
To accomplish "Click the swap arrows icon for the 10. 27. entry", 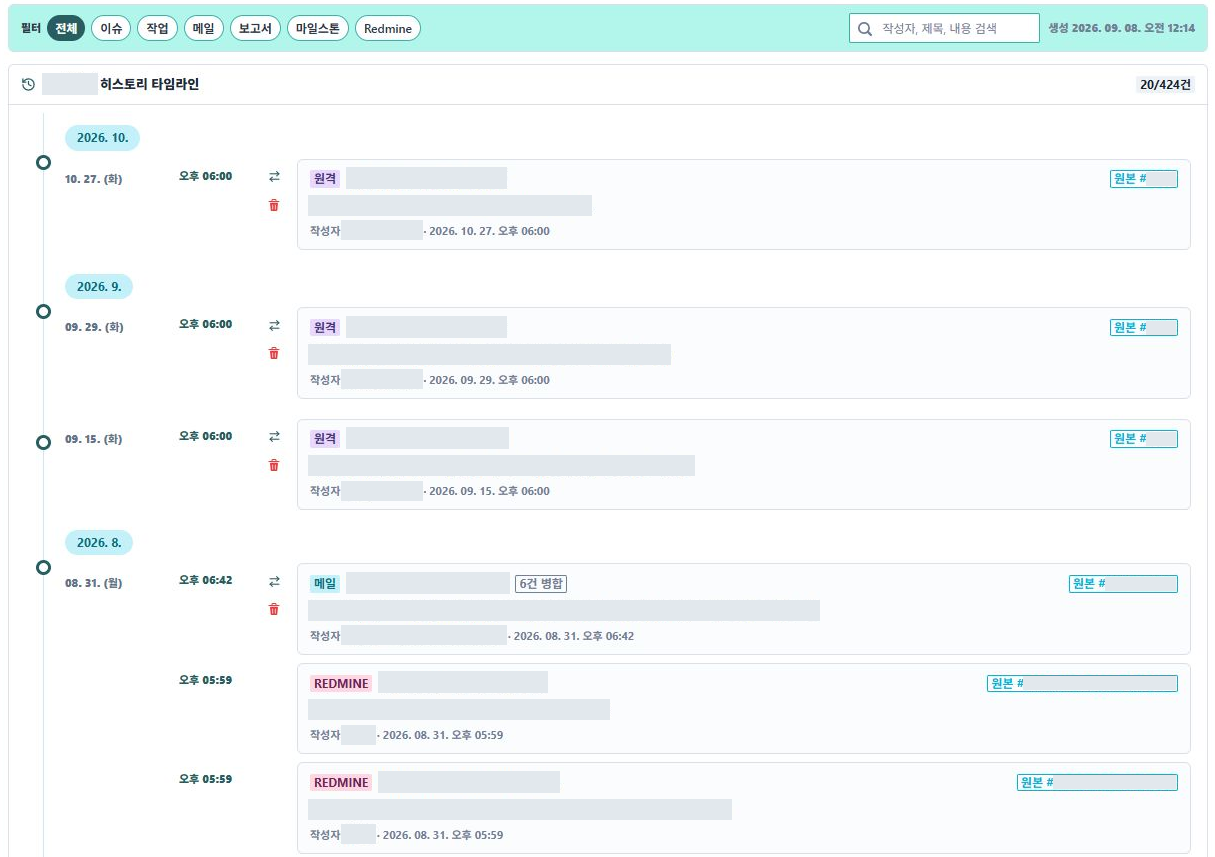I will pyautogui.click(x=274, y=177).
